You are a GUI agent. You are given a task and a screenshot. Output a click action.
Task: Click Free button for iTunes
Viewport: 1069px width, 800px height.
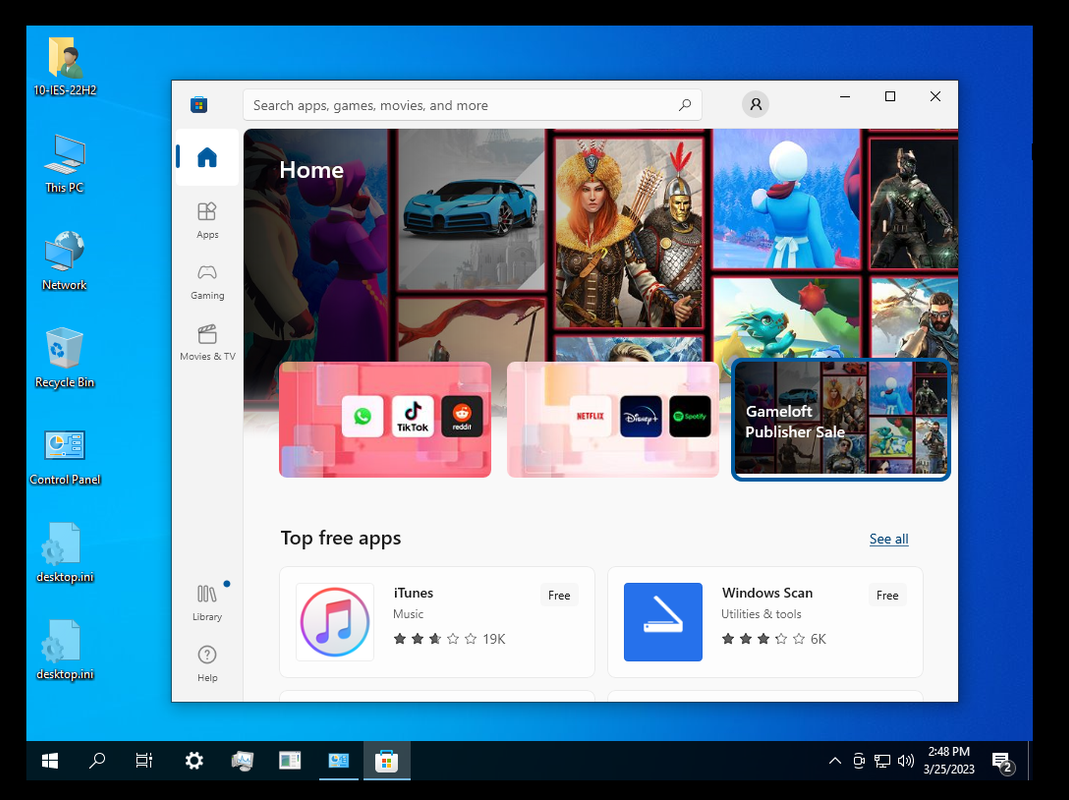[559, 595]
